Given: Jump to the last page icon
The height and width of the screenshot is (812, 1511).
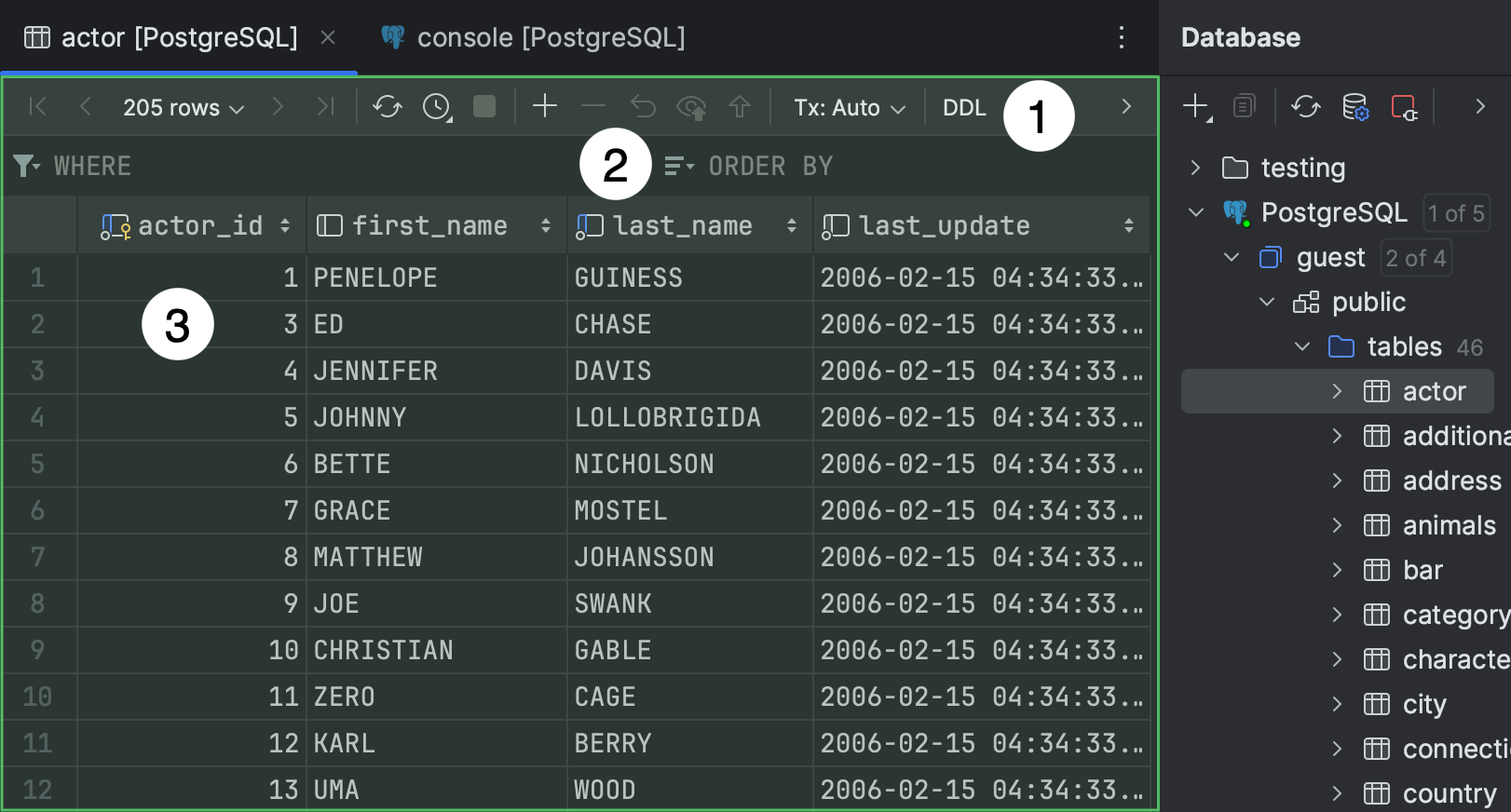Looking at the screenshot, I should [324, 107].
